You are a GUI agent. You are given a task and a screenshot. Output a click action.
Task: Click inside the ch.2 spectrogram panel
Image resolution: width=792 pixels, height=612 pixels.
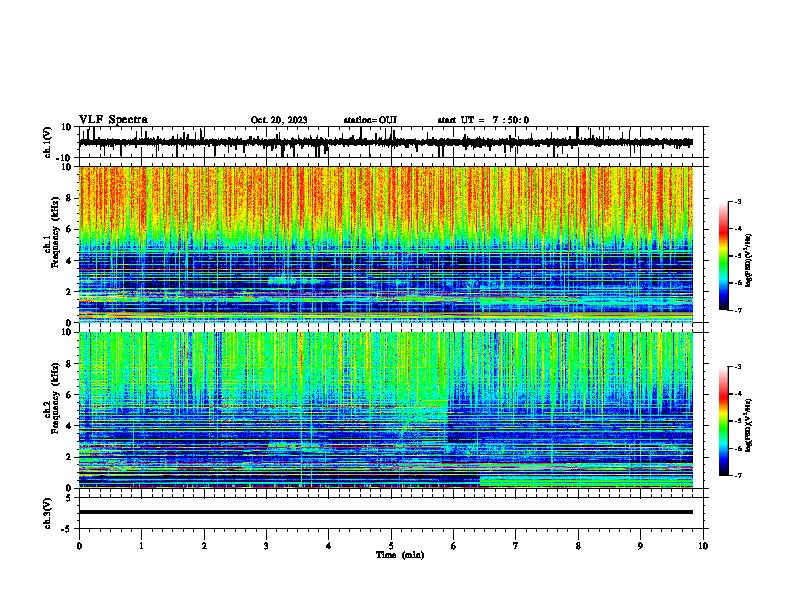386,410
